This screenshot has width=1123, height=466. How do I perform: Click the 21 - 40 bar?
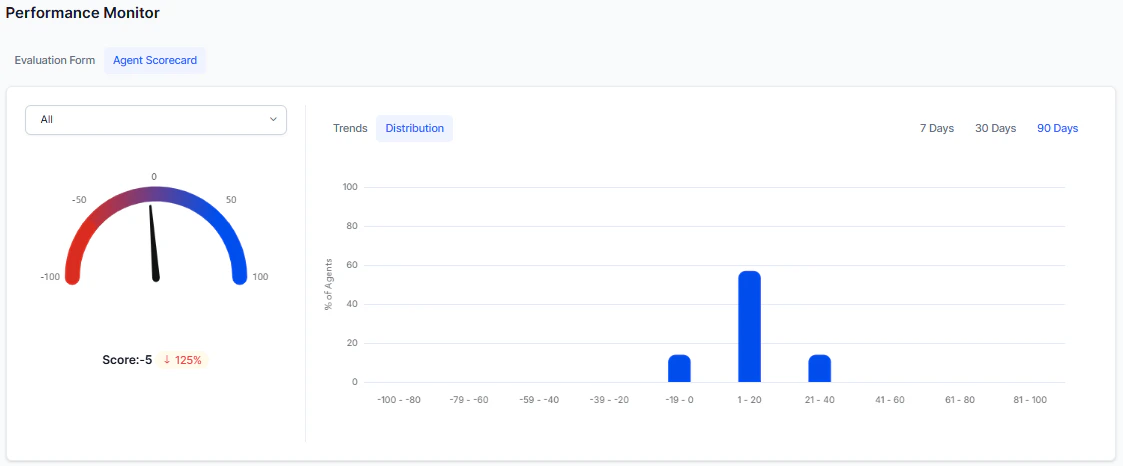click(x=819, y=369)
